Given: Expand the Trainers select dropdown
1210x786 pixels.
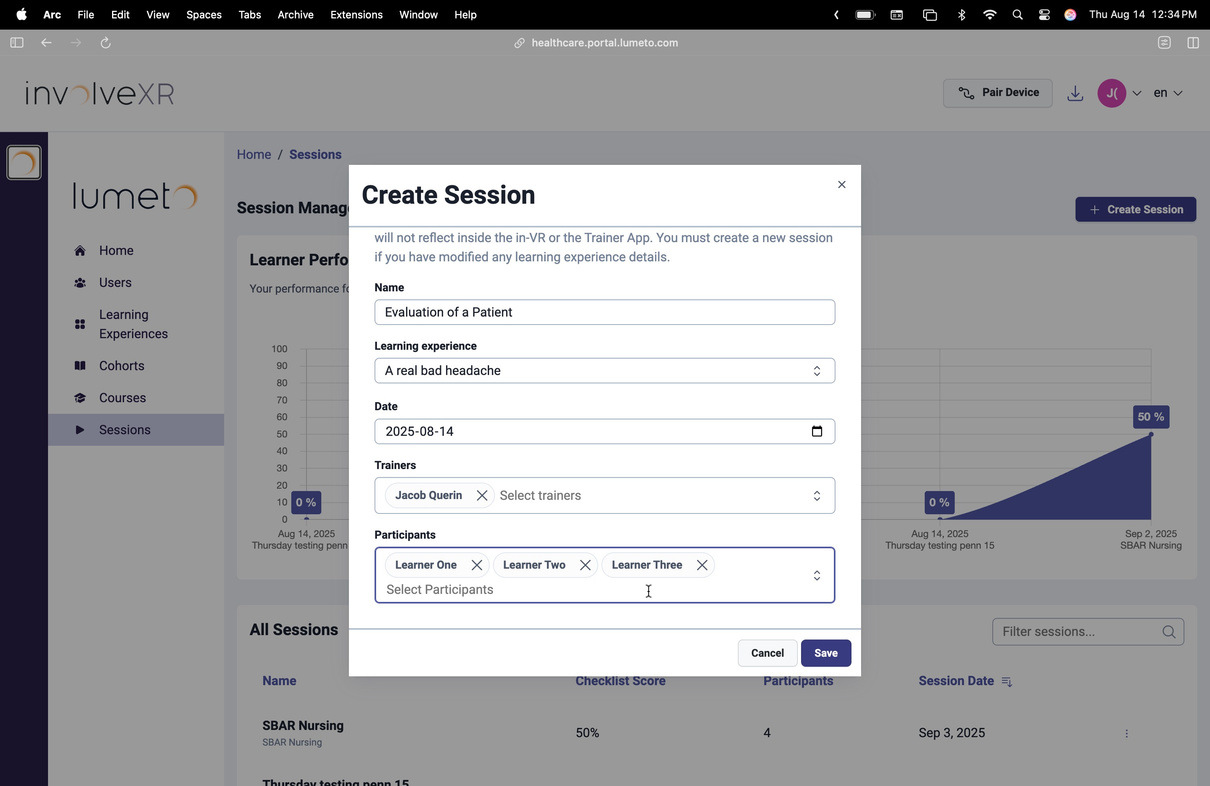Looking at the screenshot, I should 817,496.
